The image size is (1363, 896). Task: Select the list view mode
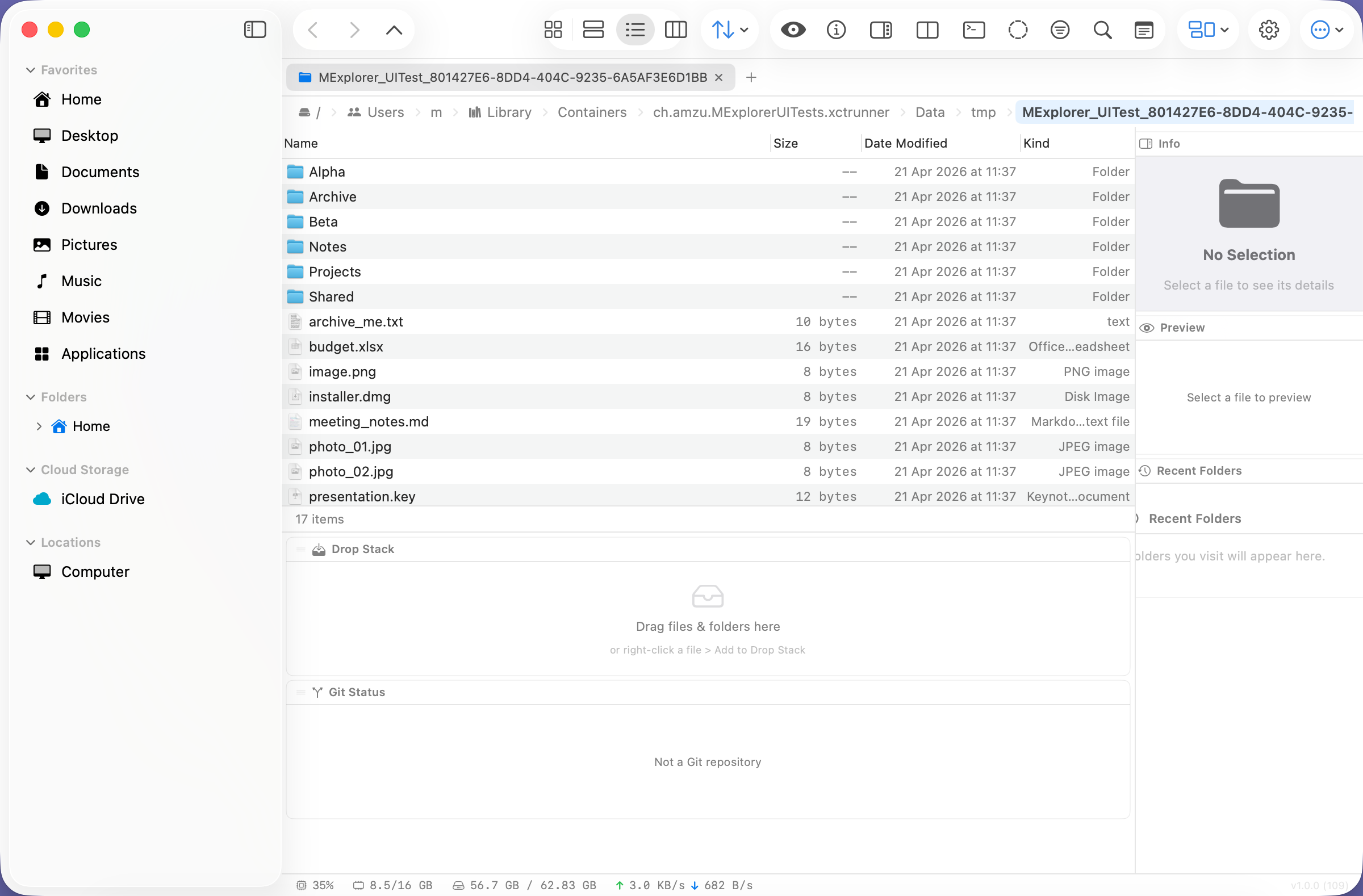point(635,30)
